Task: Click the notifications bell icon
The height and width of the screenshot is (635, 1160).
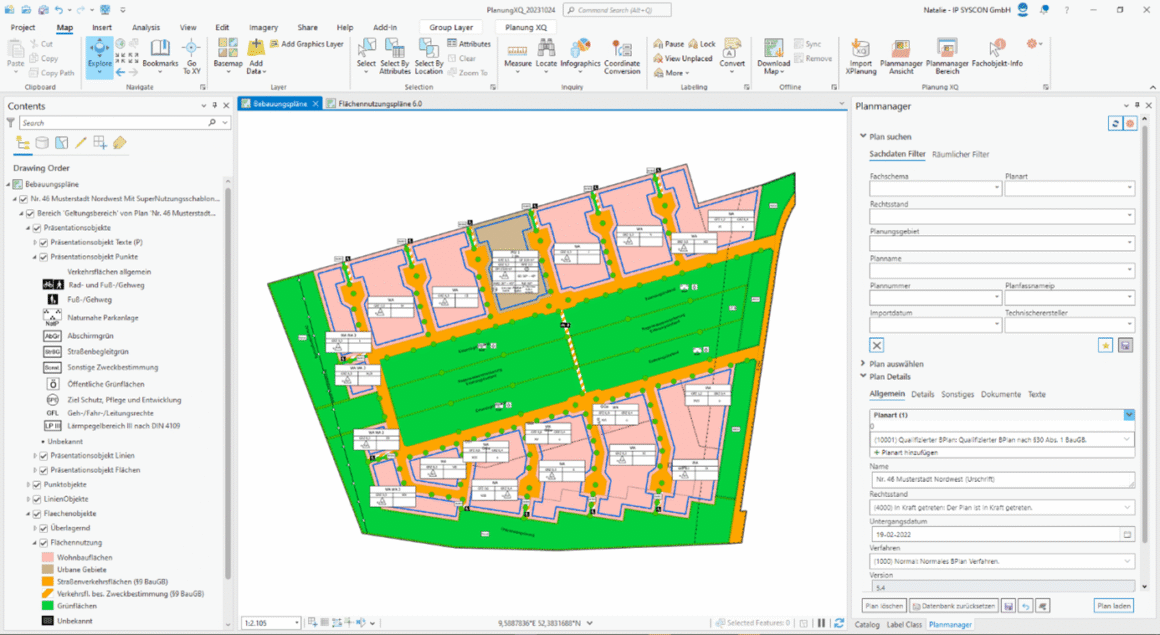Action: click(1044, 10)
